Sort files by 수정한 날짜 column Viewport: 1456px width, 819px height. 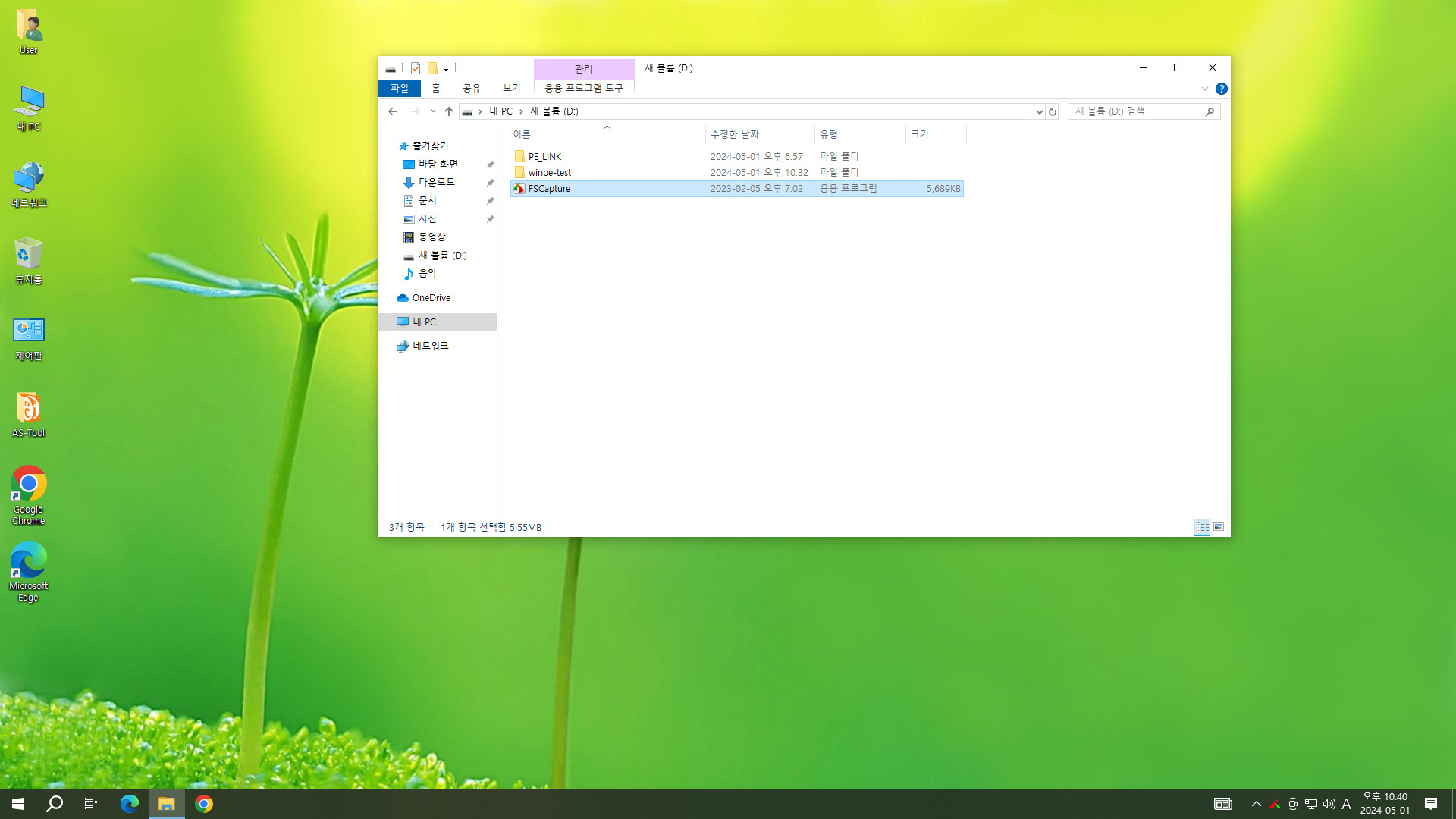(760, 134)
